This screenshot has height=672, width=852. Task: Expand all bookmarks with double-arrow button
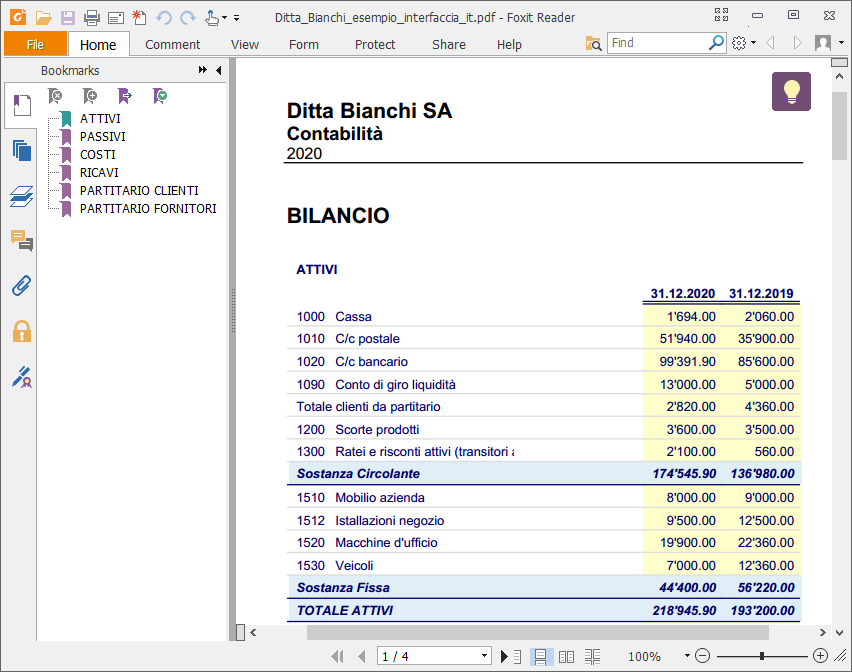pos(203,70)
